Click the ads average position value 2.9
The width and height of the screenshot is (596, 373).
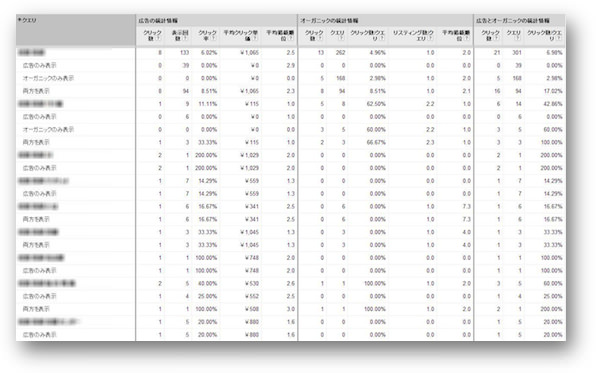(291, 65)
